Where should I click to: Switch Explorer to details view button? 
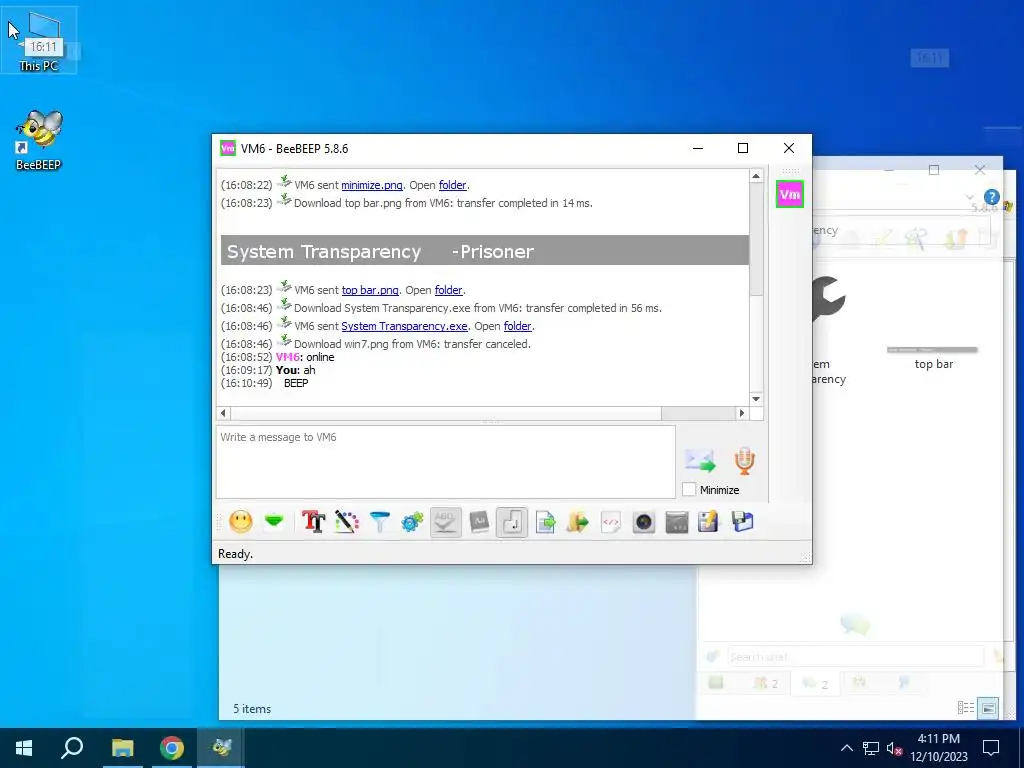pos(965,707)
